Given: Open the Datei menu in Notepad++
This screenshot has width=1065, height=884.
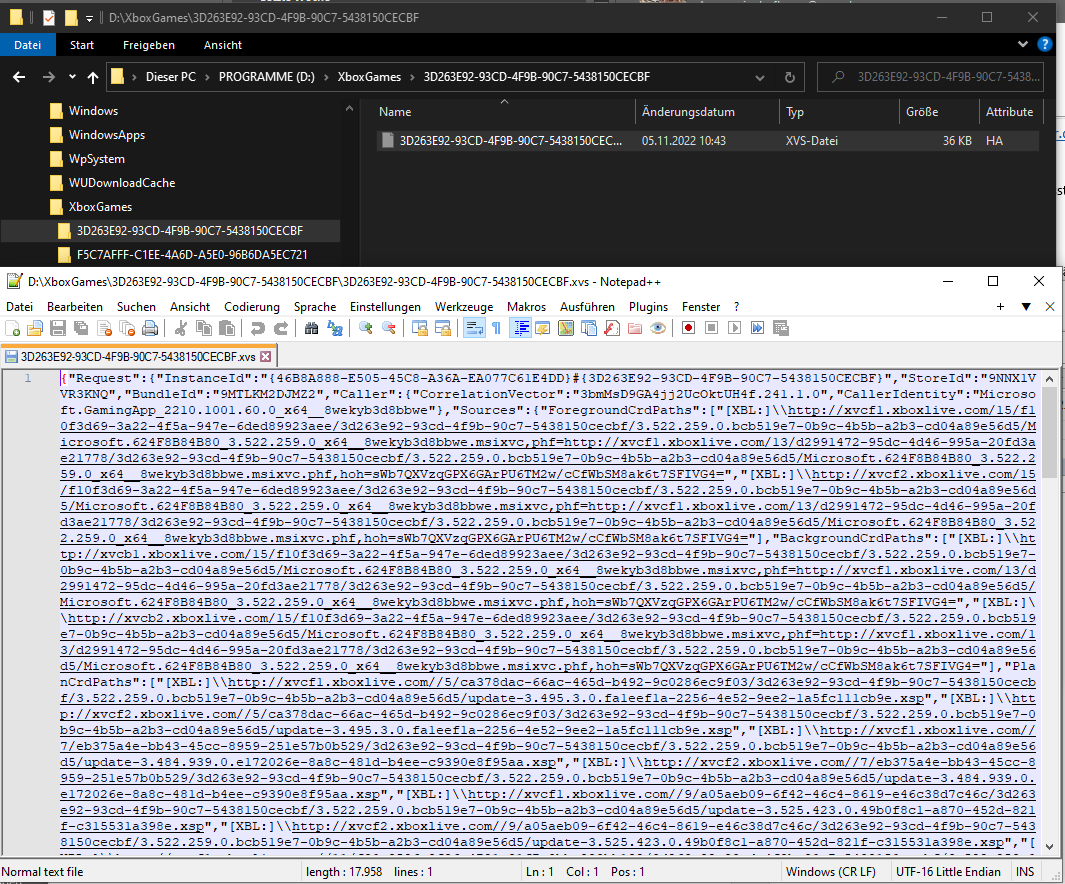Looking at the screenshot, I should pos(20,307).
